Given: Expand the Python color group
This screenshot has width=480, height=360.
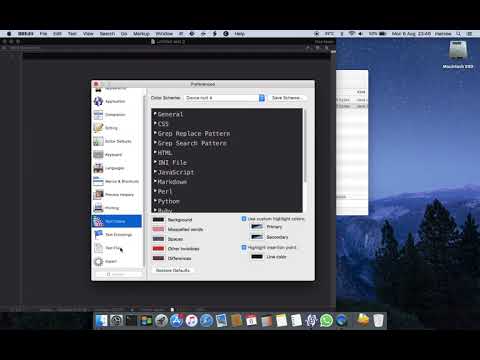Looking at the screenshot, I should [155, 201].
